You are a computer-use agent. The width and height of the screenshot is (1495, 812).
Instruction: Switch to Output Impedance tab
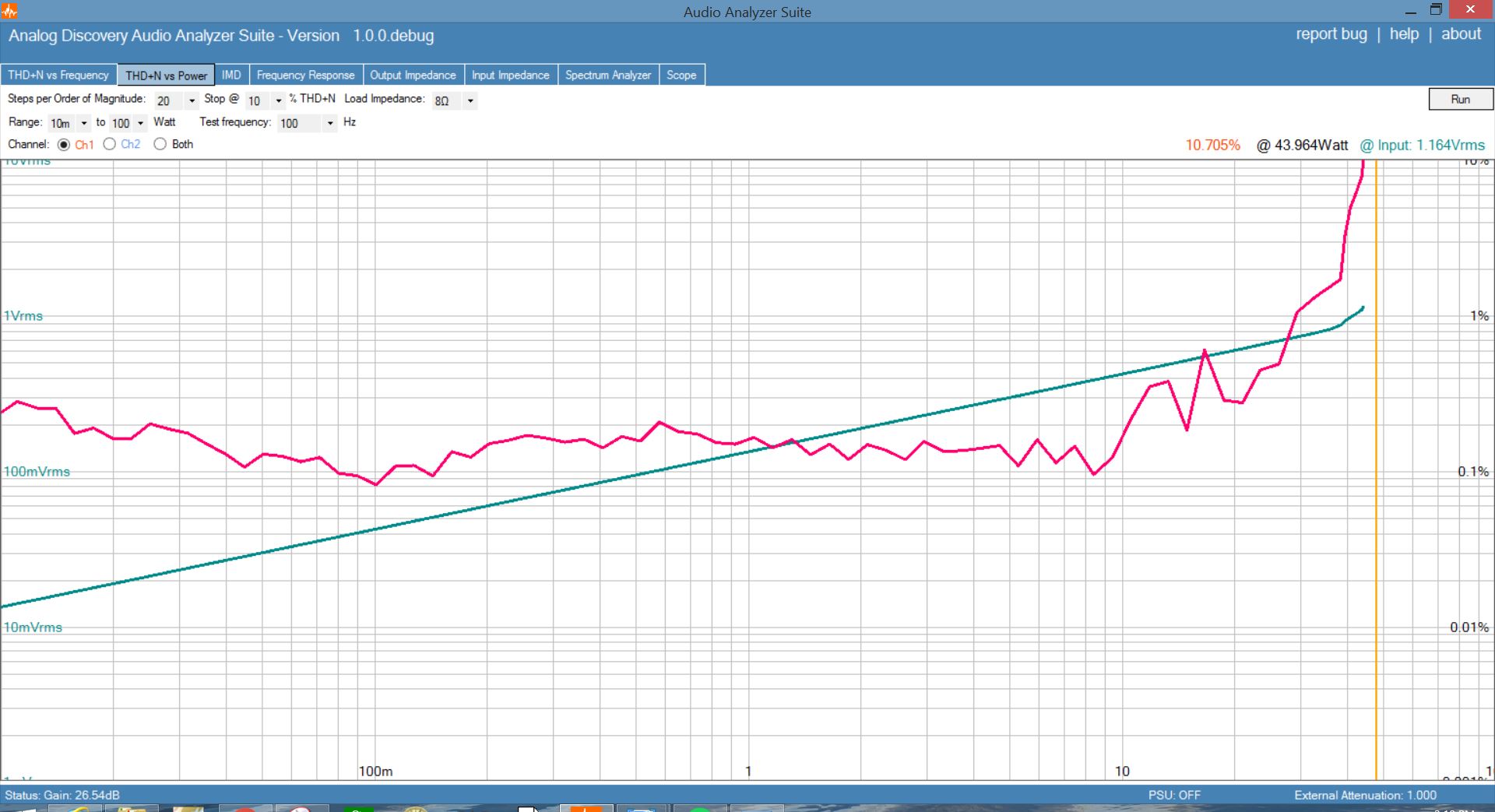click(413, 75)
